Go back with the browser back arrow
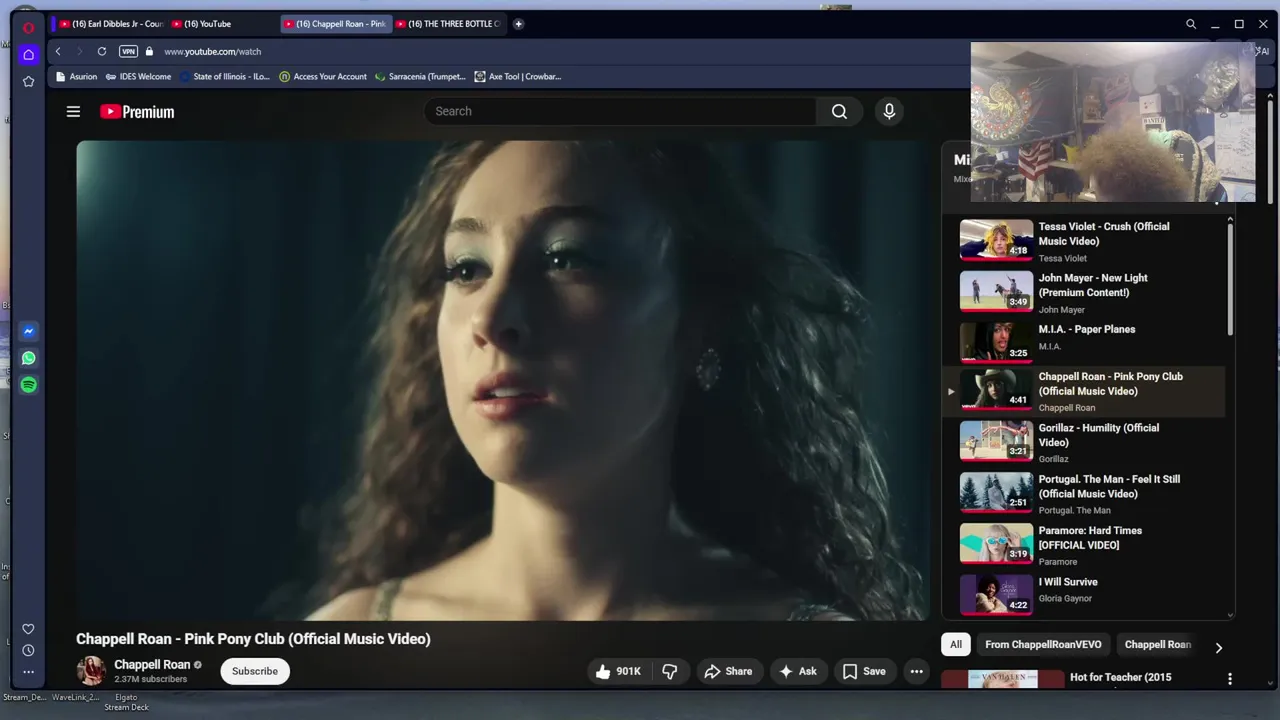Screen dimensions: 1280x720 (58, 51)
